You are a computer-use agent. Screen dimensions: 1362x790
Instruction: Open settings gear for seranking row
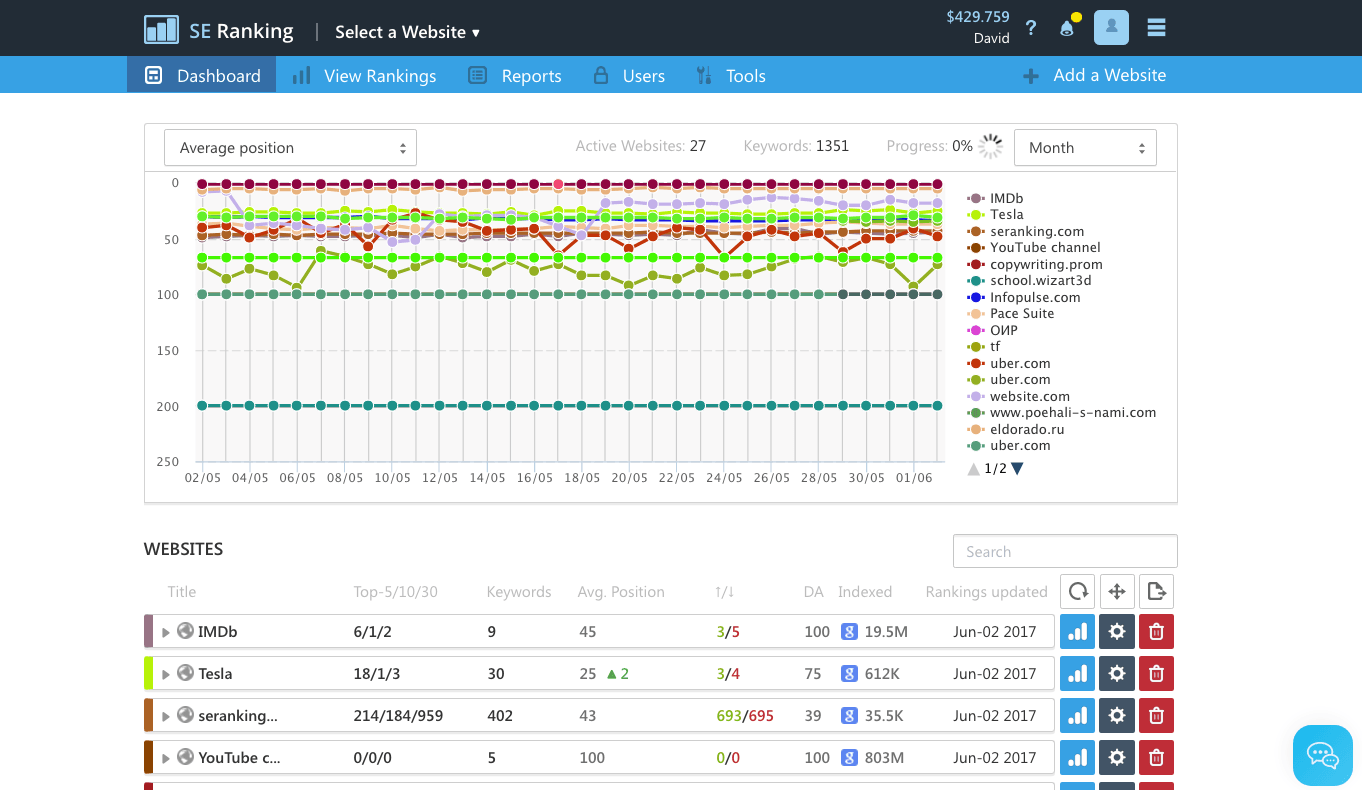coord(1117,716)
